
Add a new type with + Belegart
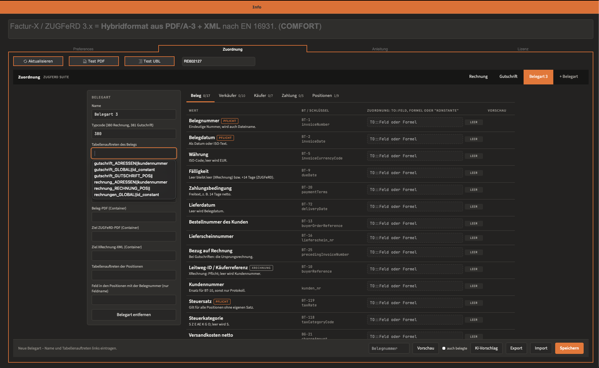point(569,77)
